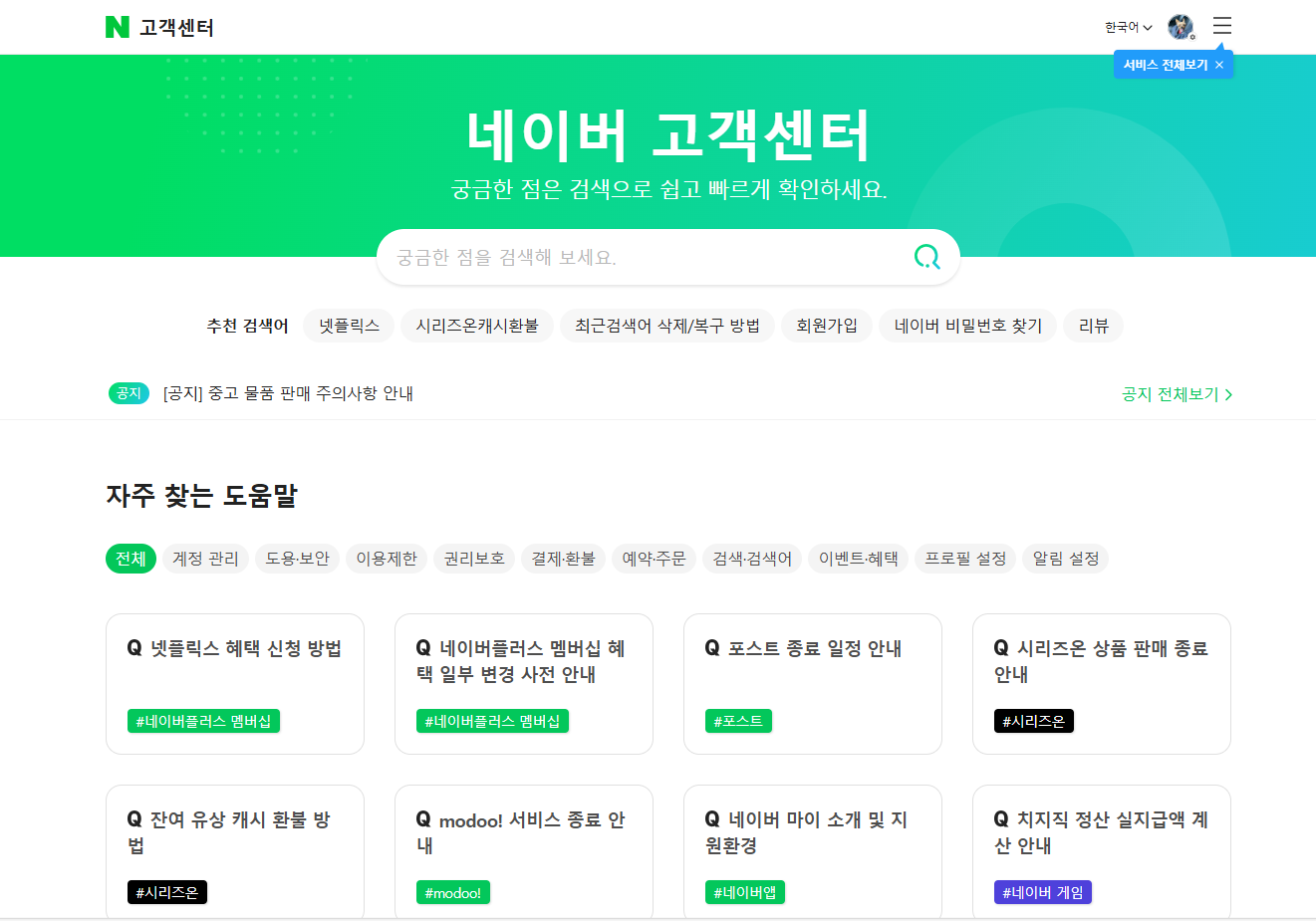Open the 한국어 language dropdown
Screen dimensions: 1316x921
pos(1126,27)
